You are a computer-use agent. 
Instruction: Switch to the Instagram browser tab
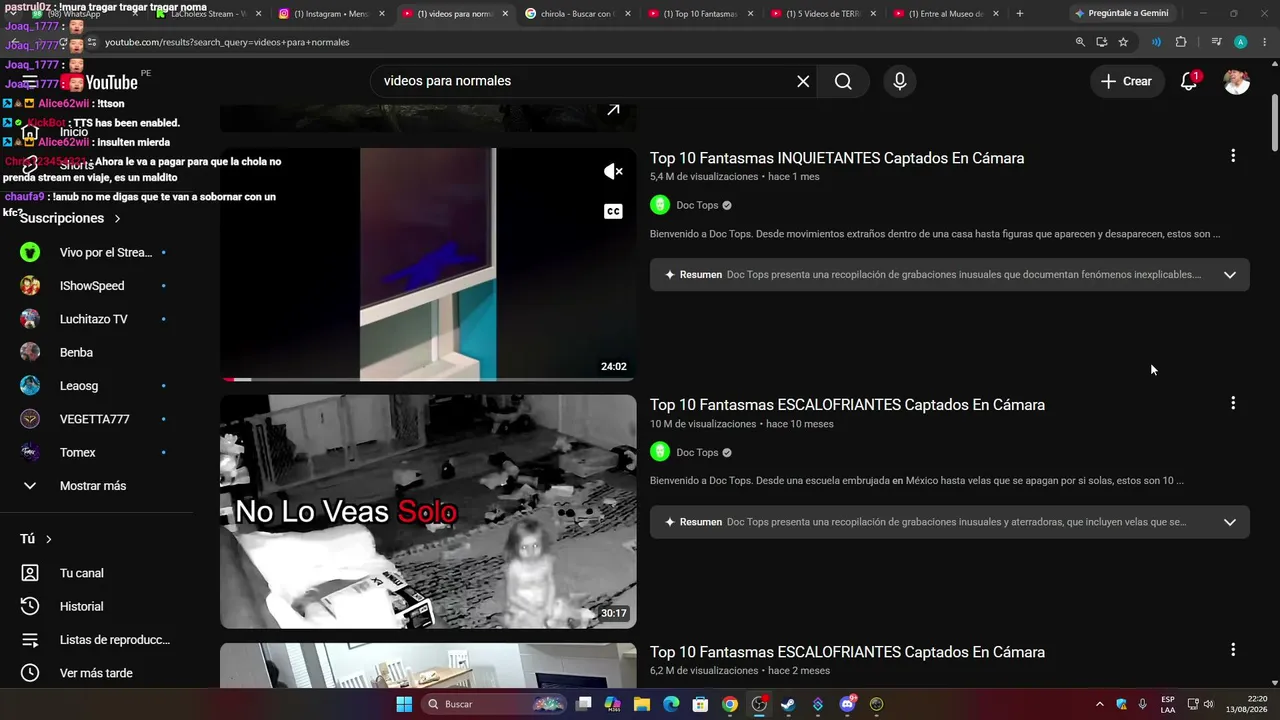click(x=332, y=14)
